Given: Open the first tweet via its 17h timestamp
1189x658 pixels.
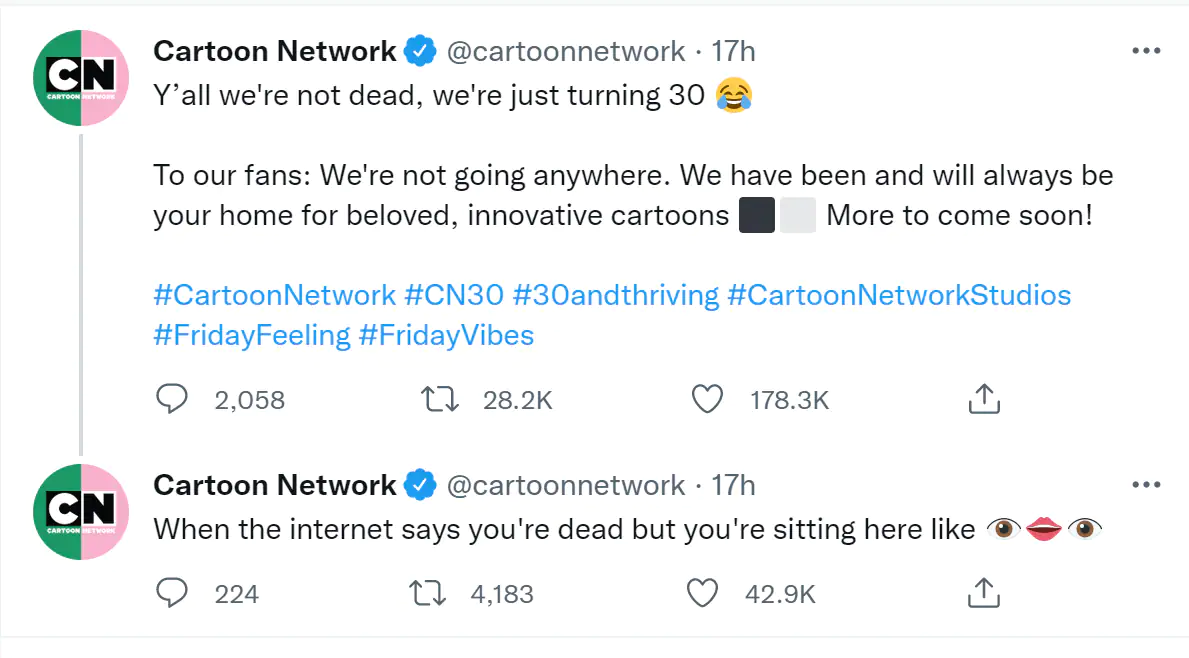Looking at the screenshot, I should click(x=733, y=51).
